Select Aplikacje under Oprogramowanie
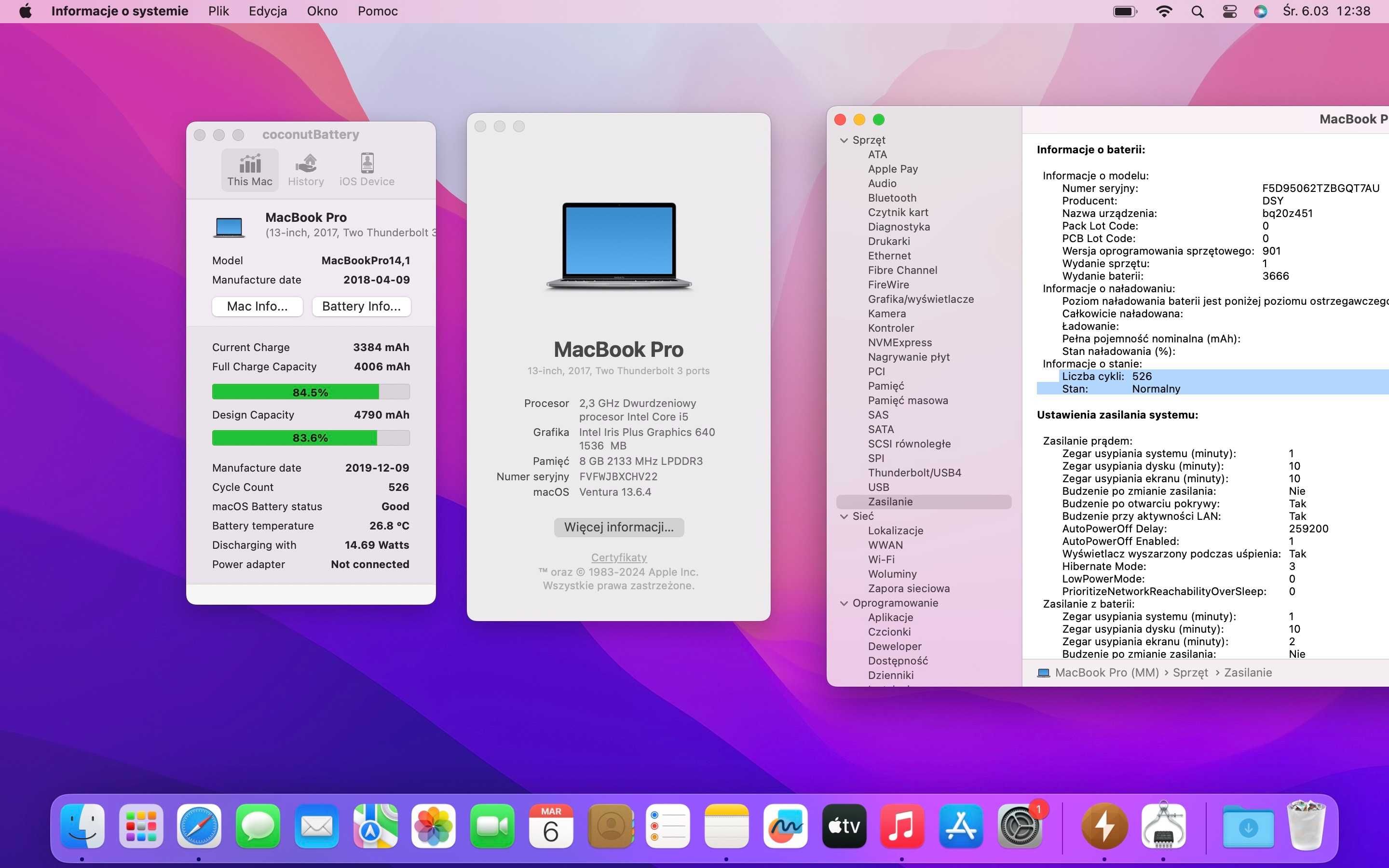 tap(890, 618)
